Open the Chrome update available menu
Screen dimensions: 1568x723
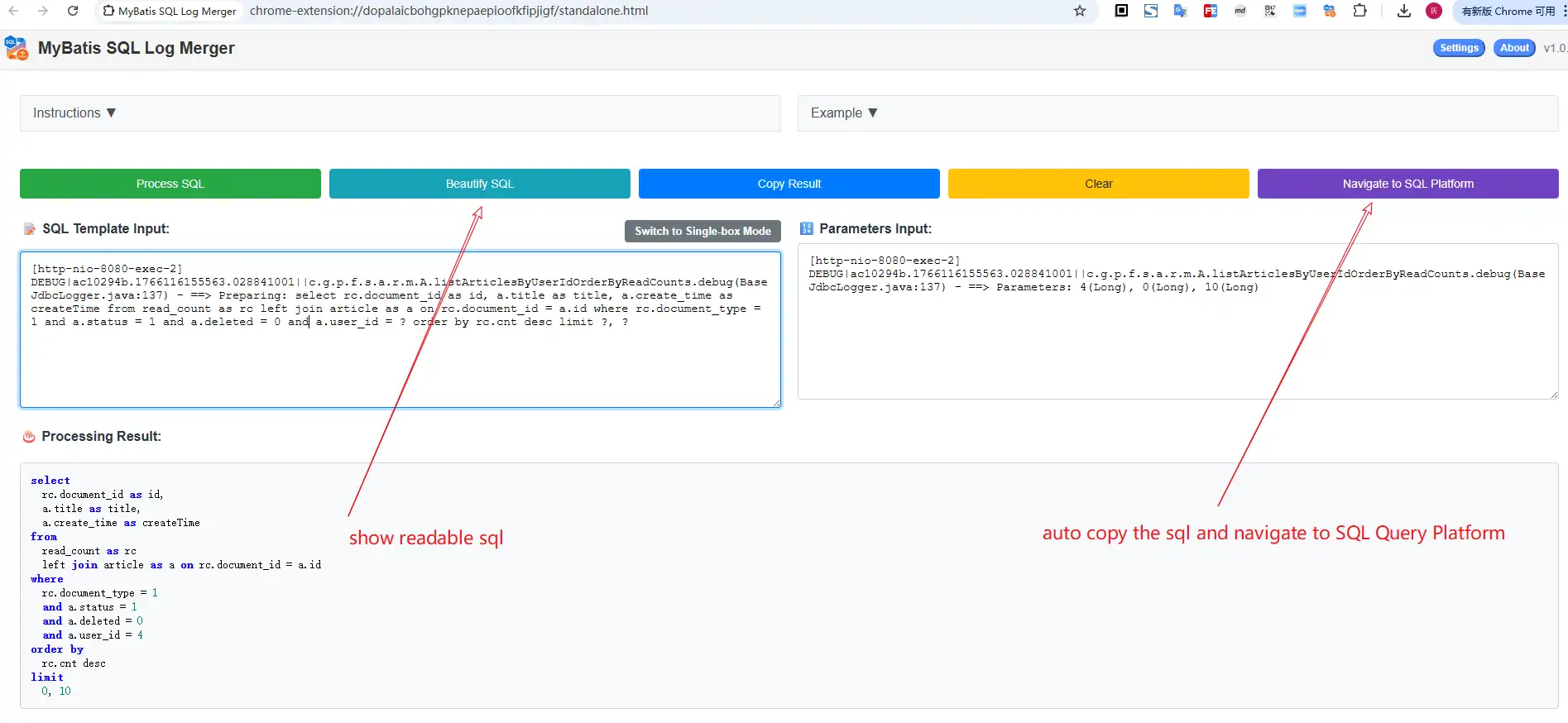1508,11
